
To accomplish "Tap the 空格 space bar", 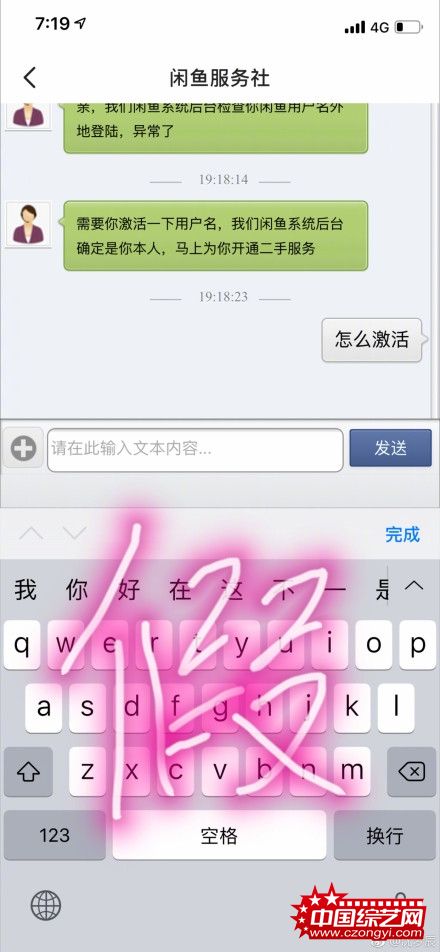I will click(219, 835).
